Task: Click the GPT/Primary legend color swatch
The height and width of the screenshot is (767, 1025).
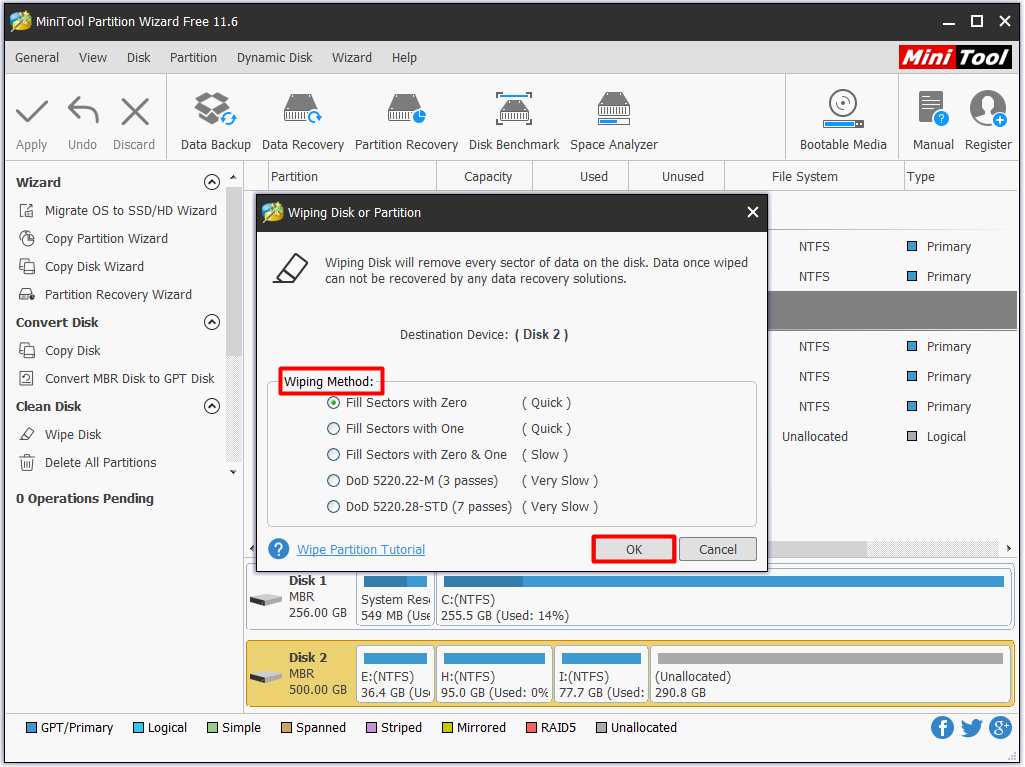Action: pyautogui.click(x=31, y=728)
